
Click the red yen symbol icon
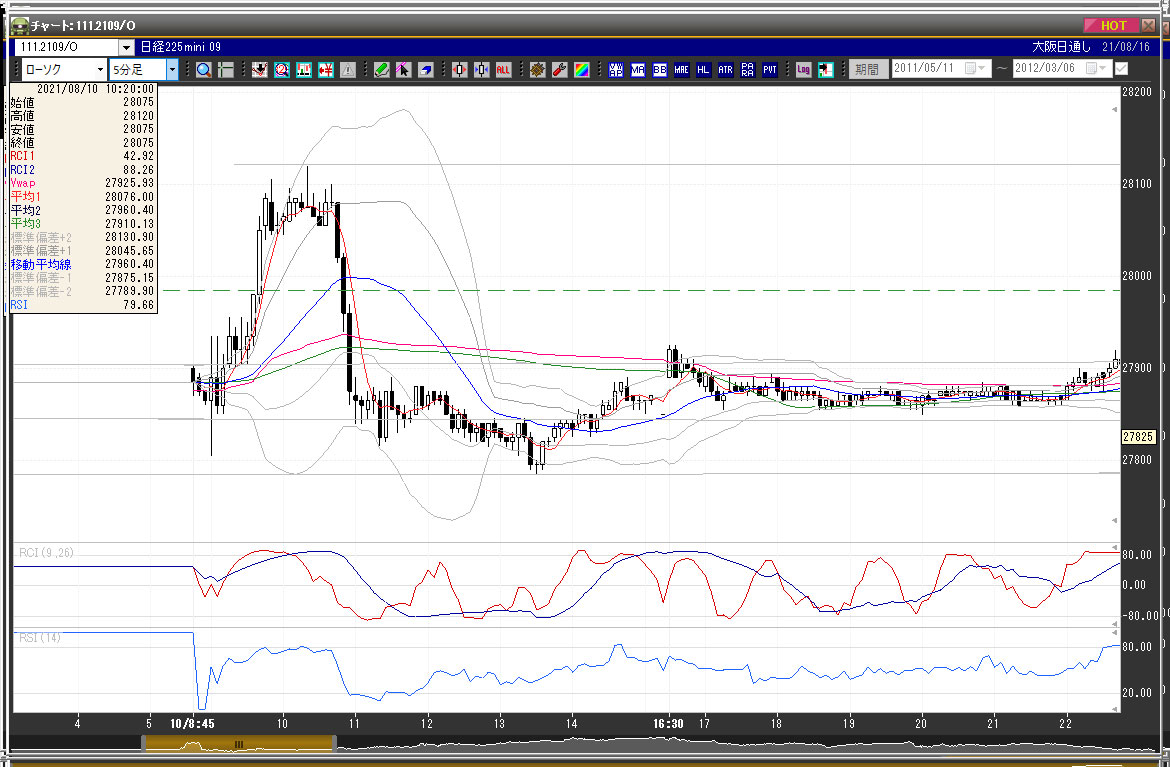pos(326,69)
